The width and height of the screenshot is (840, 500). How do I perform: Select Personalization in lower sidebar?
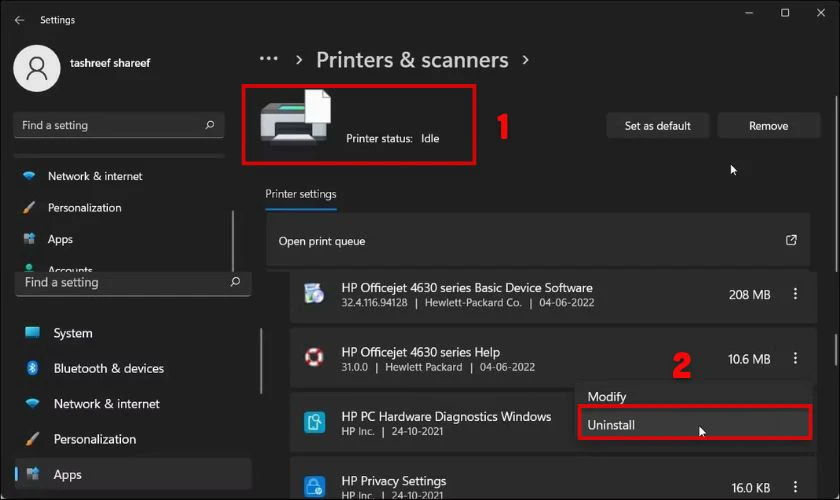point(95,439)
